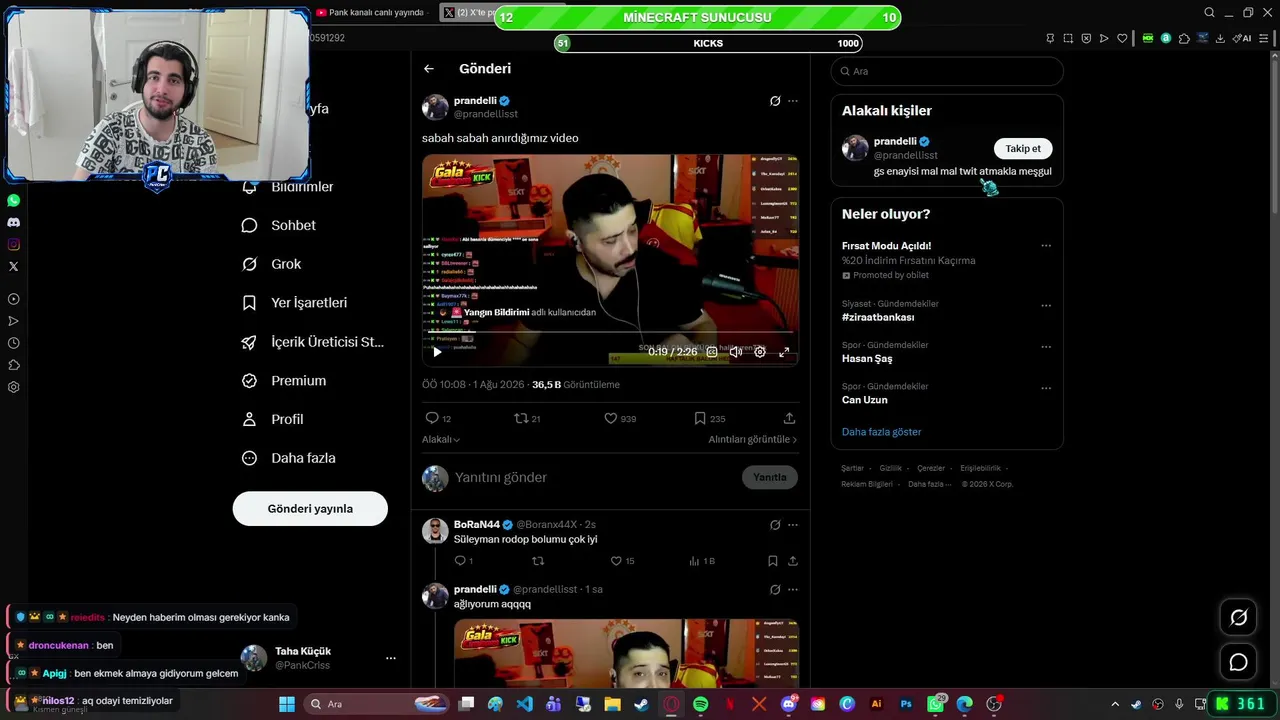Open Sohbet messages in sidebar
Viewport: 1280px width, 720px height.
(x=279, y=225)
